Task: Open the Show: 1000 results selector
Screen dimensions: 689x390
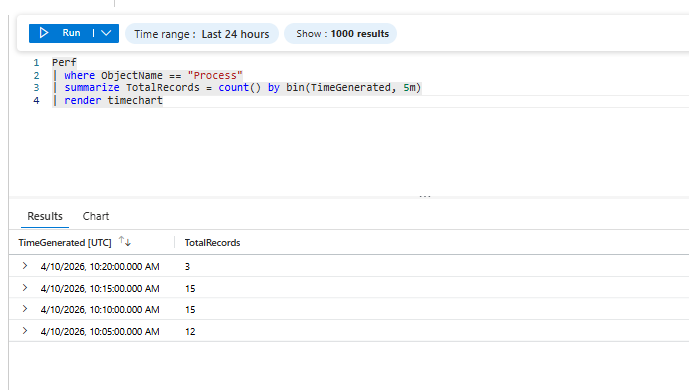Action: click(x=341, y=34)
